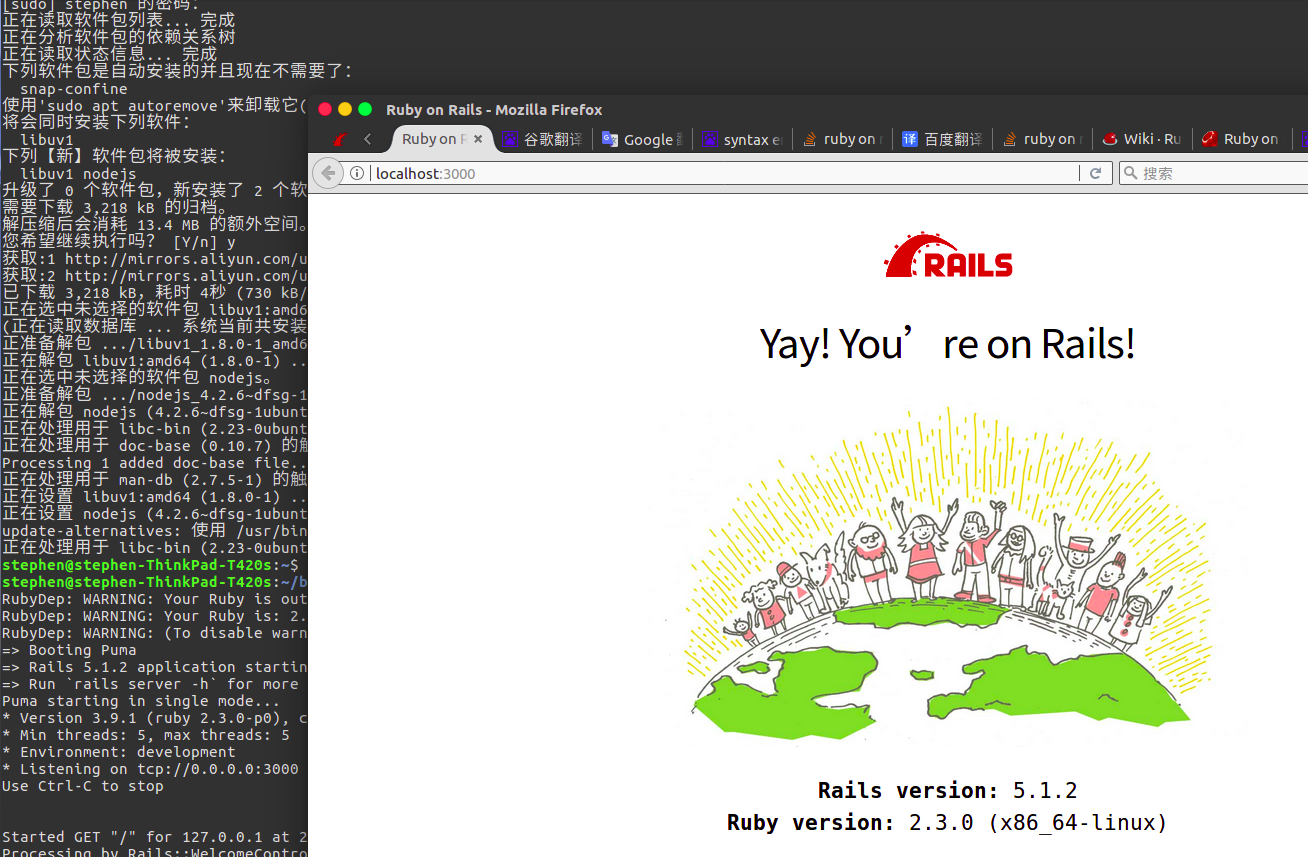Click terminal '您希望继续执行吗? [Y/n] y' line

pos(119,242)
